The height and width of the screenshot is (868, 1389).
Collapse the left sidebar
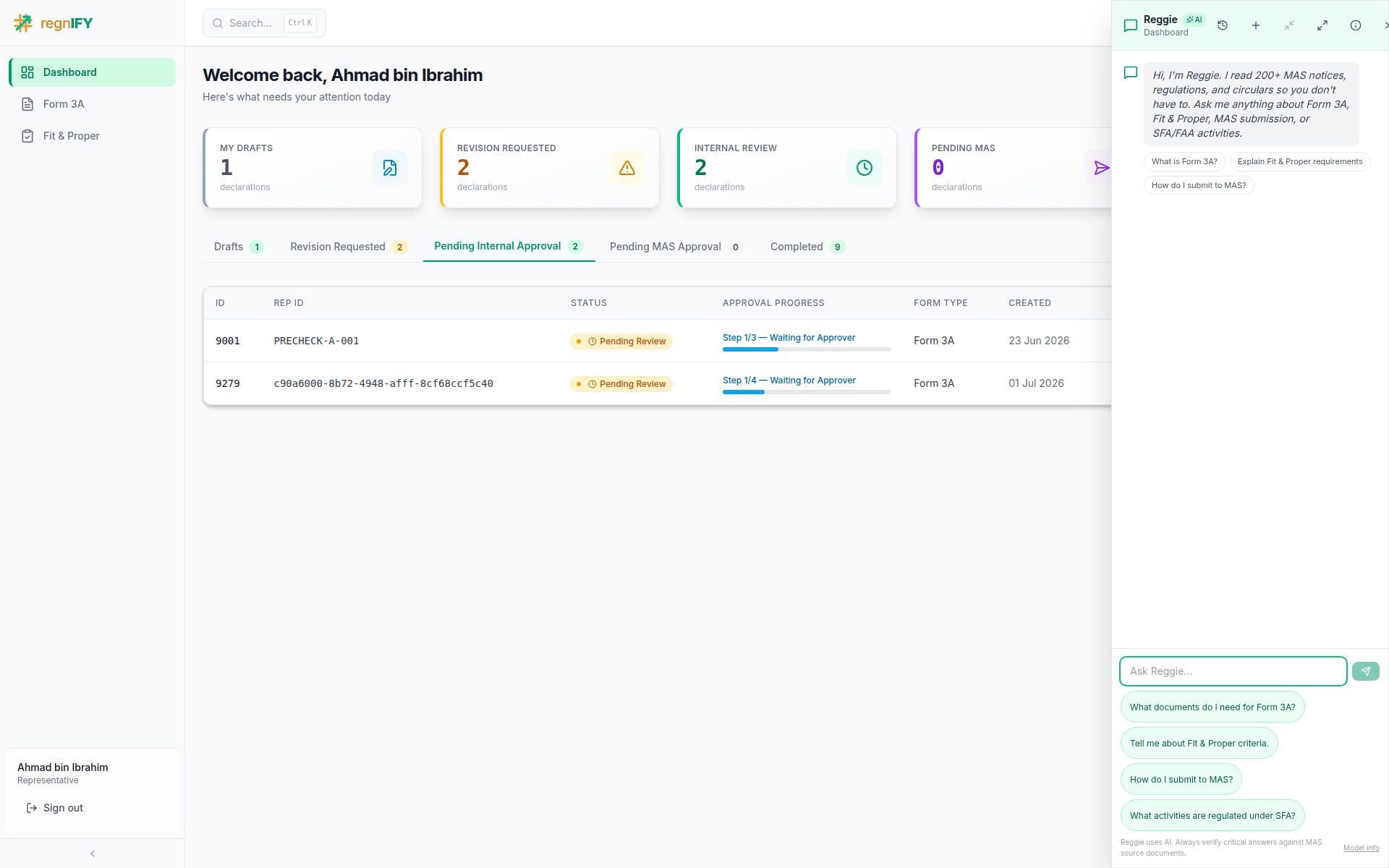tap(93, 854)
